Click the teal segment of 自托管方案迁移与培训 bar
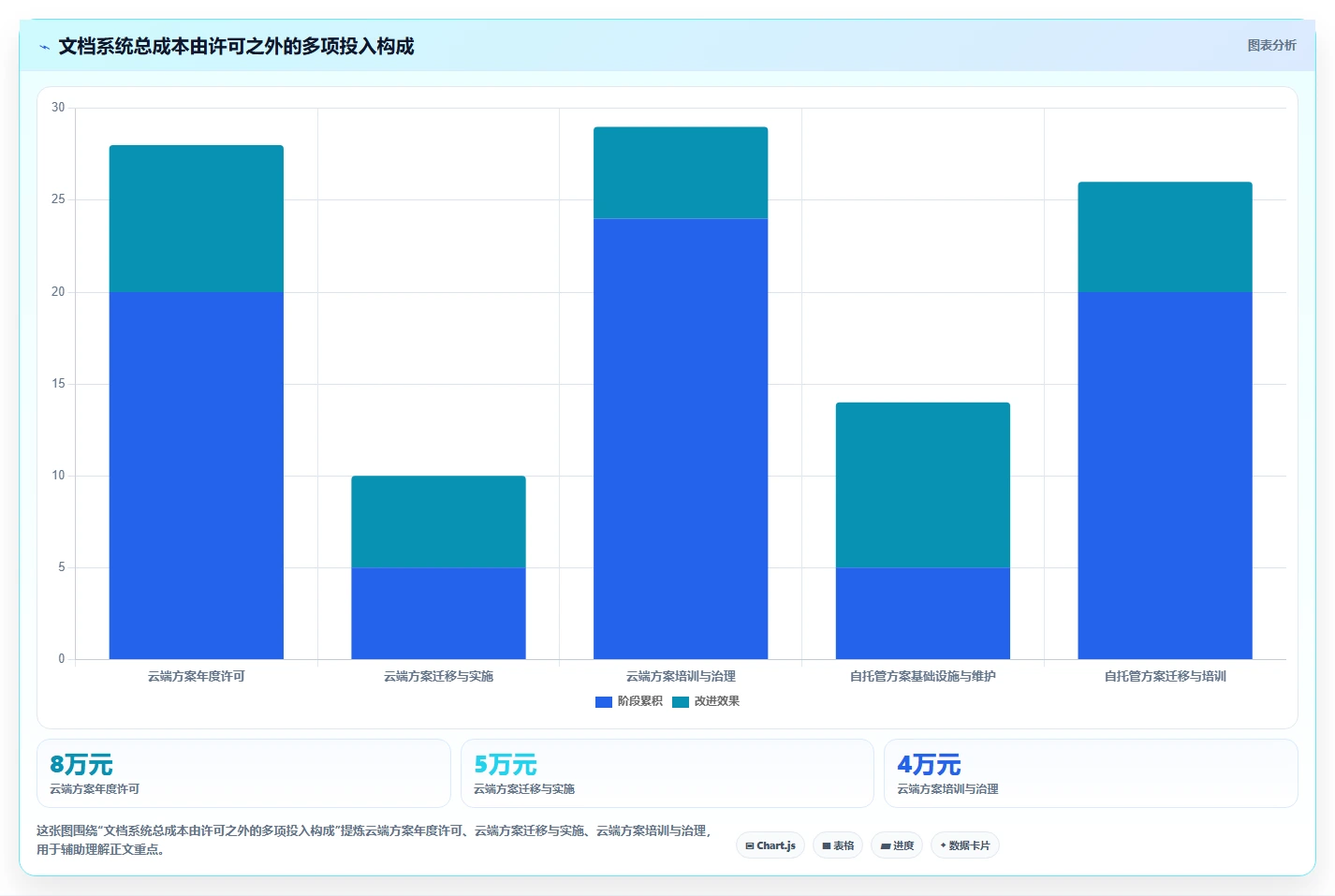 (x=1165, y=237)
